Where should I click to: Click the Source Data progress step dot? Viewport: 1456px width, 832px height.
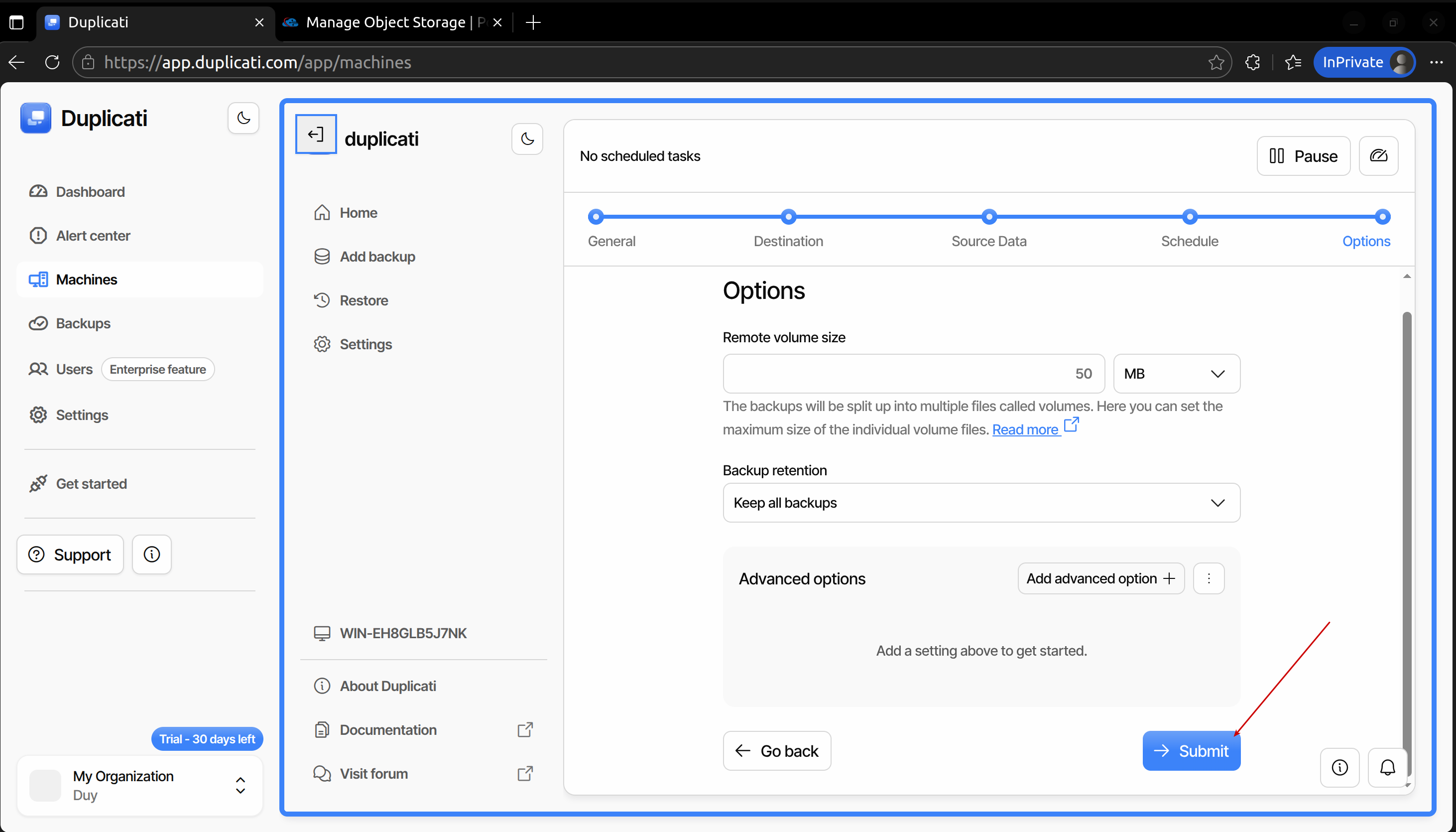pos(989,217)
